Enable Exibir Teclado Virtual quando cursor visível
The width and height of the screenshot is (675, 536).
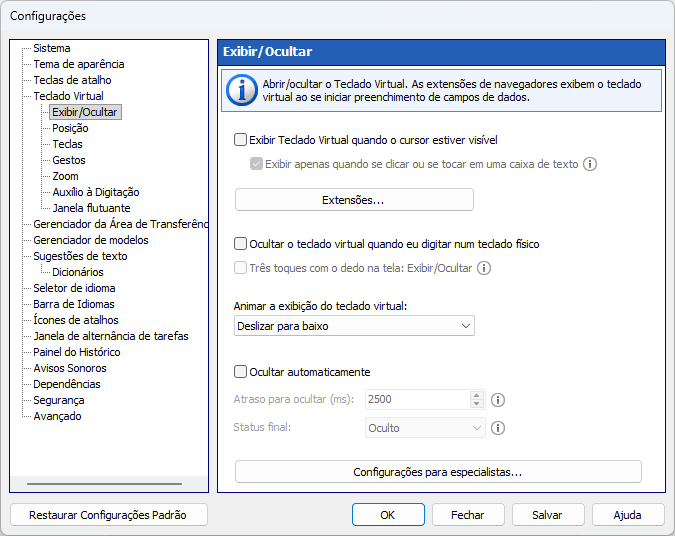[x=240, y=140]
